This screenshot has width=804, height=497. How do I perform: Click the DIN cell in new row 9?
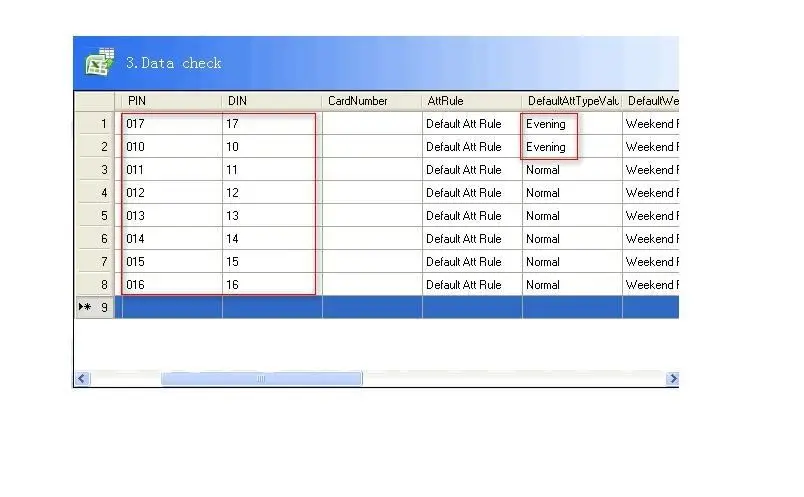pyautogui.click(x=272, y=307)
